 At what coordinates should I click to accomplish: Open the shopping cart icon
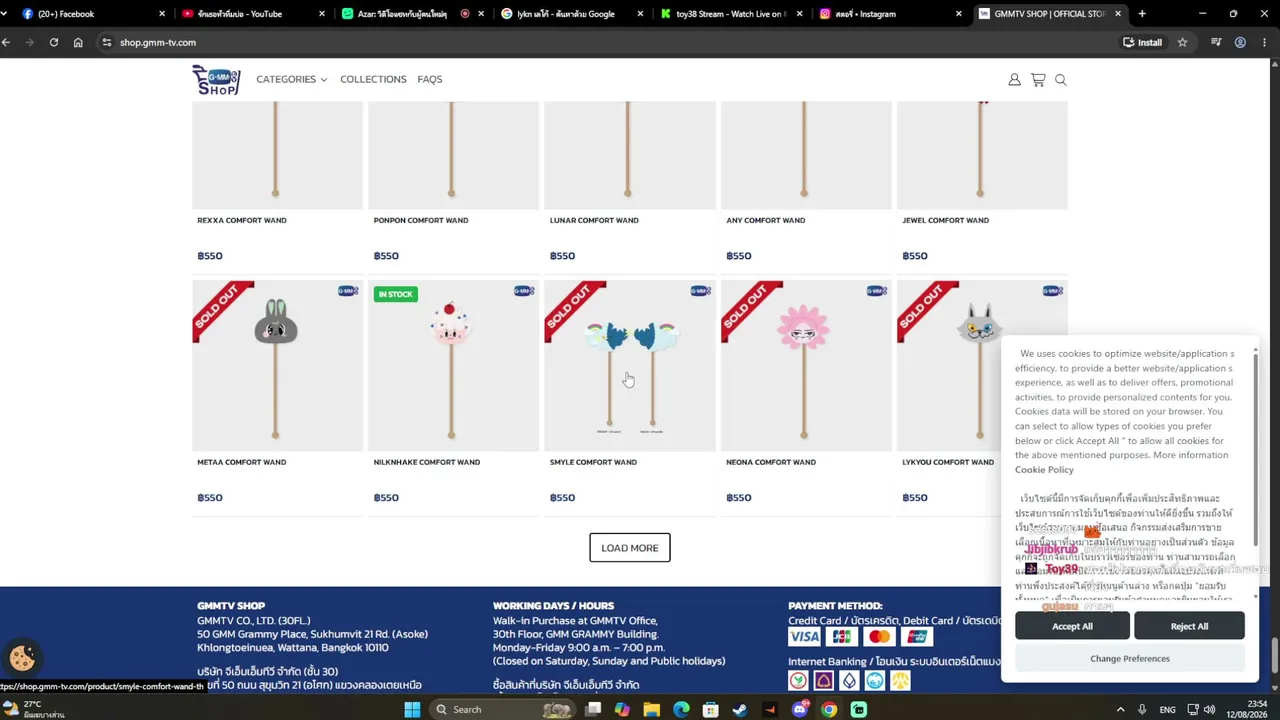[x=1038, y=80]
